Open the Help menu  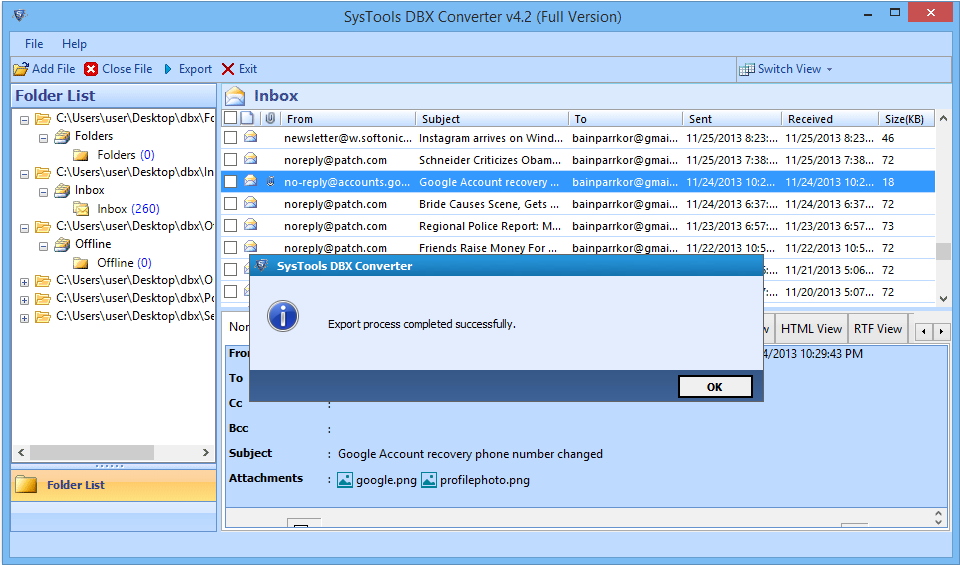pyautogui.click(x=74, y=44)
